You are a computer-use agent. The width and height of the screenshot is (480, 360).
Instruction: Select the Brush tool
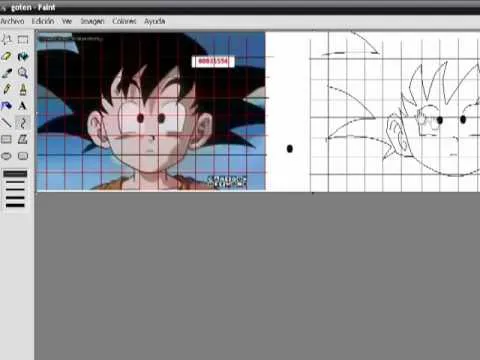tap(23, 89)
